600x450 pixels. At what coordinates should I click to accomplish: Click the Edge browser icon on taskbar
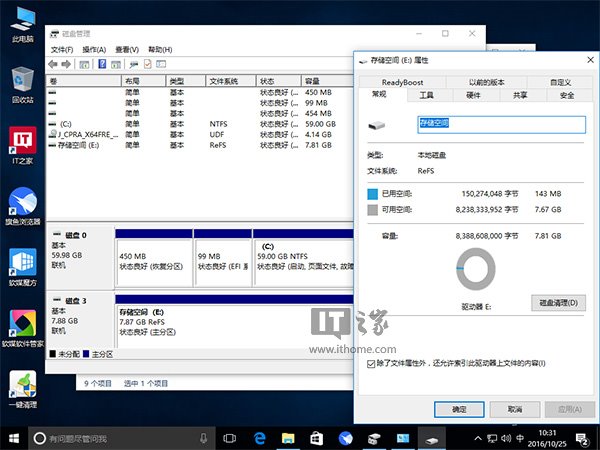point(258,438)
